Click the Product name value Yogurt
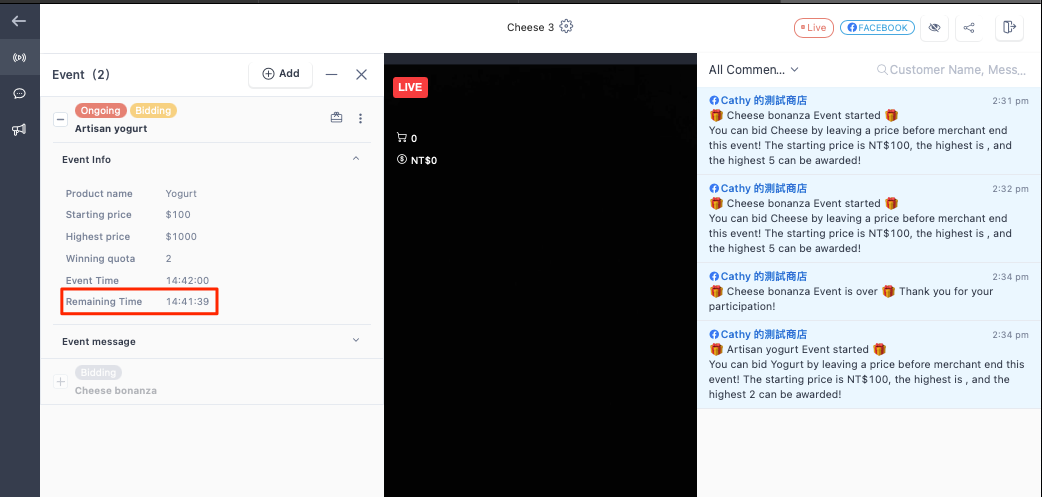The width and height of the screenshot is (1042, 497). [181, 194]
